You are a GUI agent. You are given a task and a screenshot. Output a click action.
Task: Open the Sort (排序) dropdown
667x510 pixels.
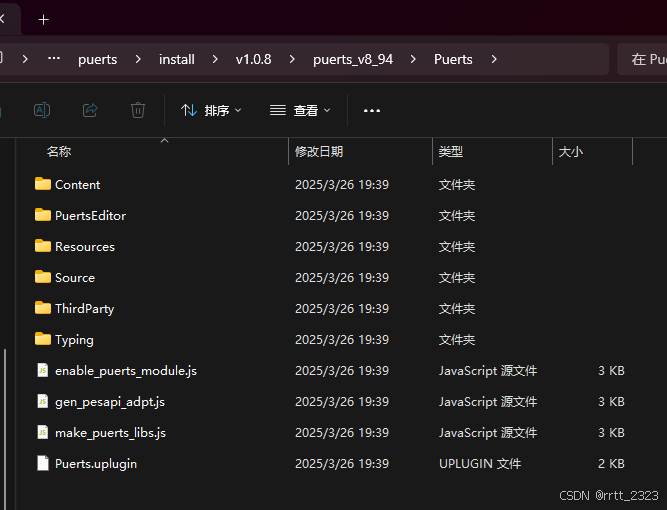pyautogui.click(x=211, y=111)
